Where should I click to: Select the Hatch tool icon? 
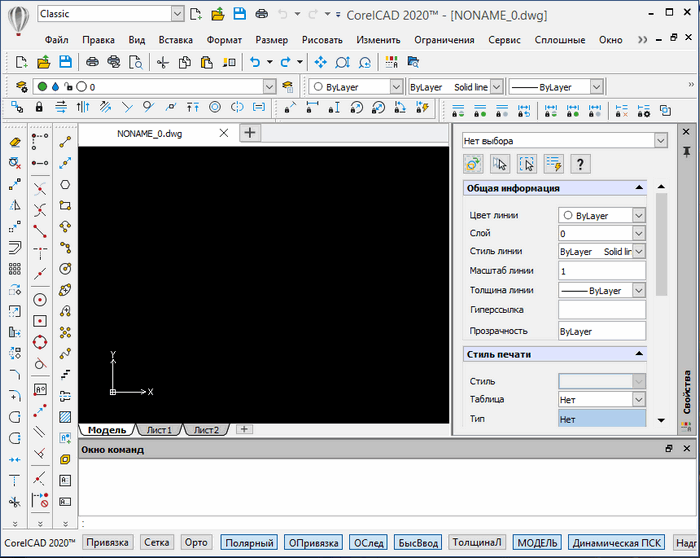(x=65, y=417)
